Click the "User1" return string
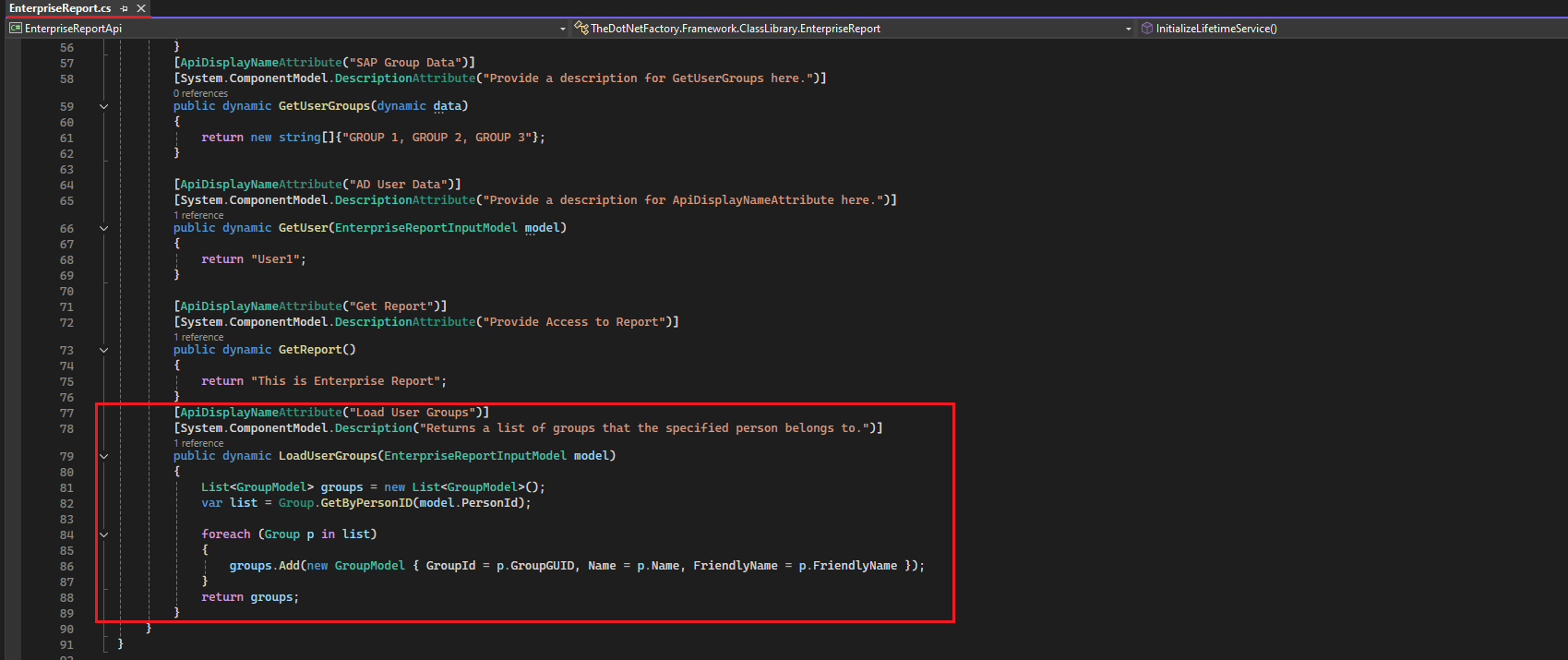This screenshot has height=660, width=1568. [275, 259]
